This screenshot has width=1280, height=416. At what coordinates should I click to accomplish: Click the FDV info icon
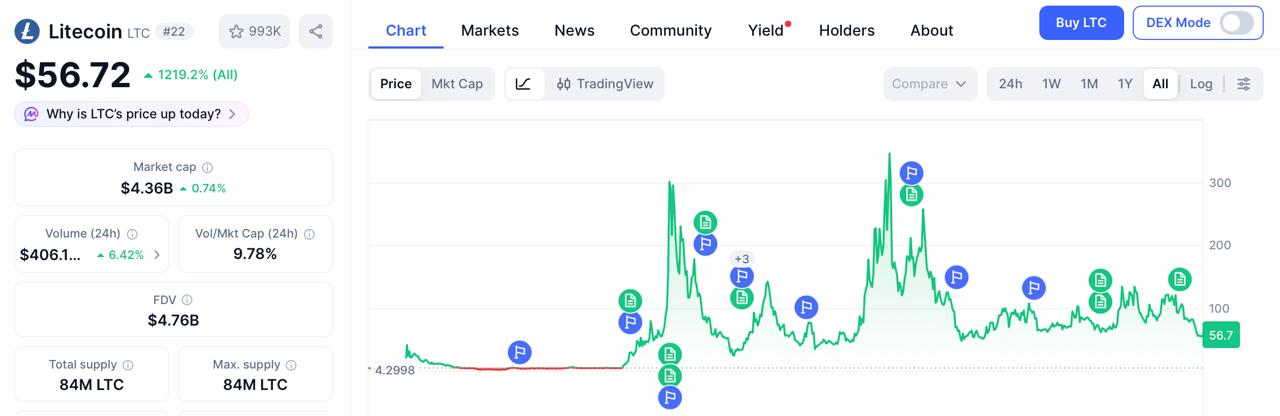point(187,300)
